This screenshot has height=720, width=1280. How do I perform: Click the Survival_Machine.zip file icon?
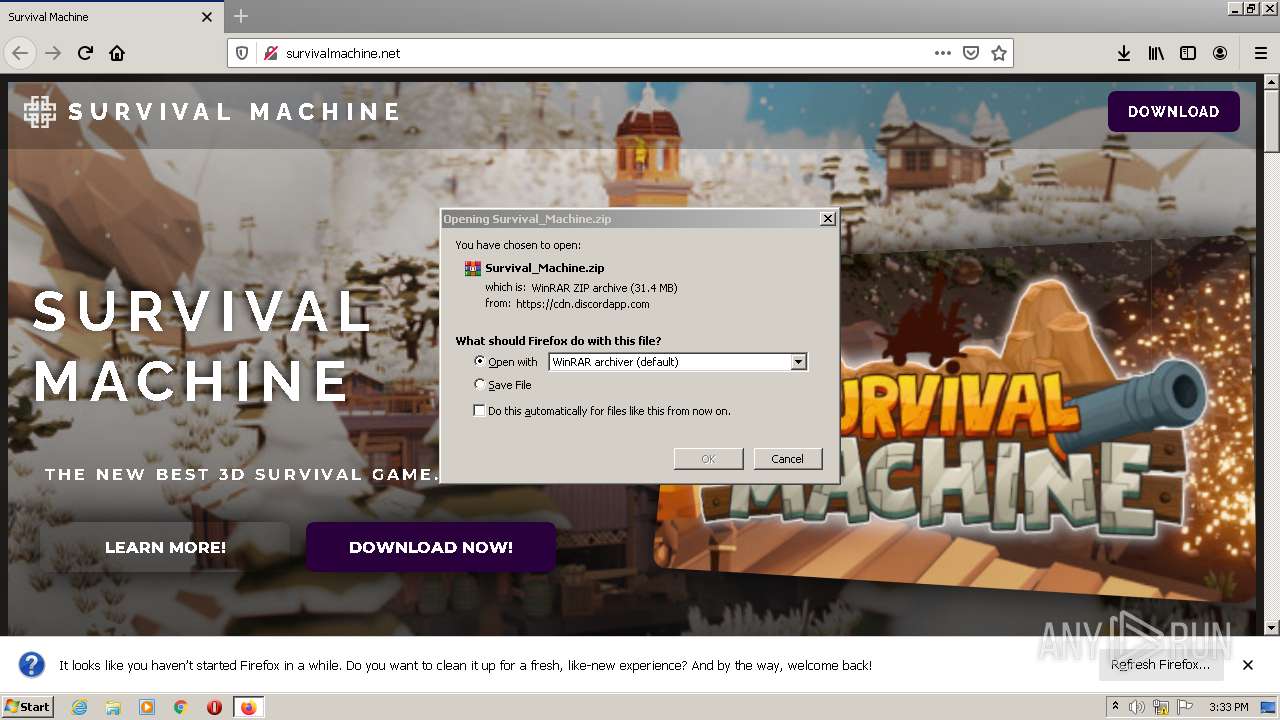(x=473, y=268)
